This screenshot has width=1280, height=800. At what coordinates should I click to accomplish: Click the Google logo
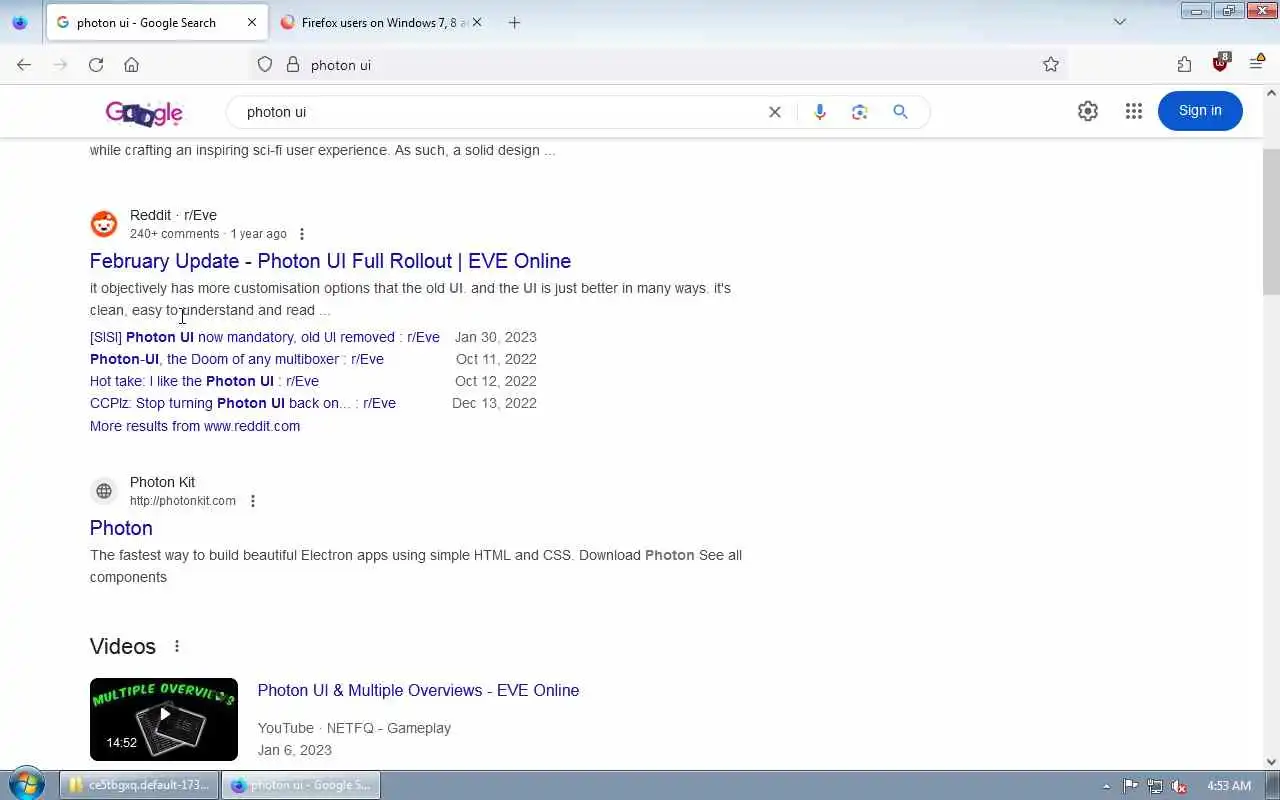(145, 113)
